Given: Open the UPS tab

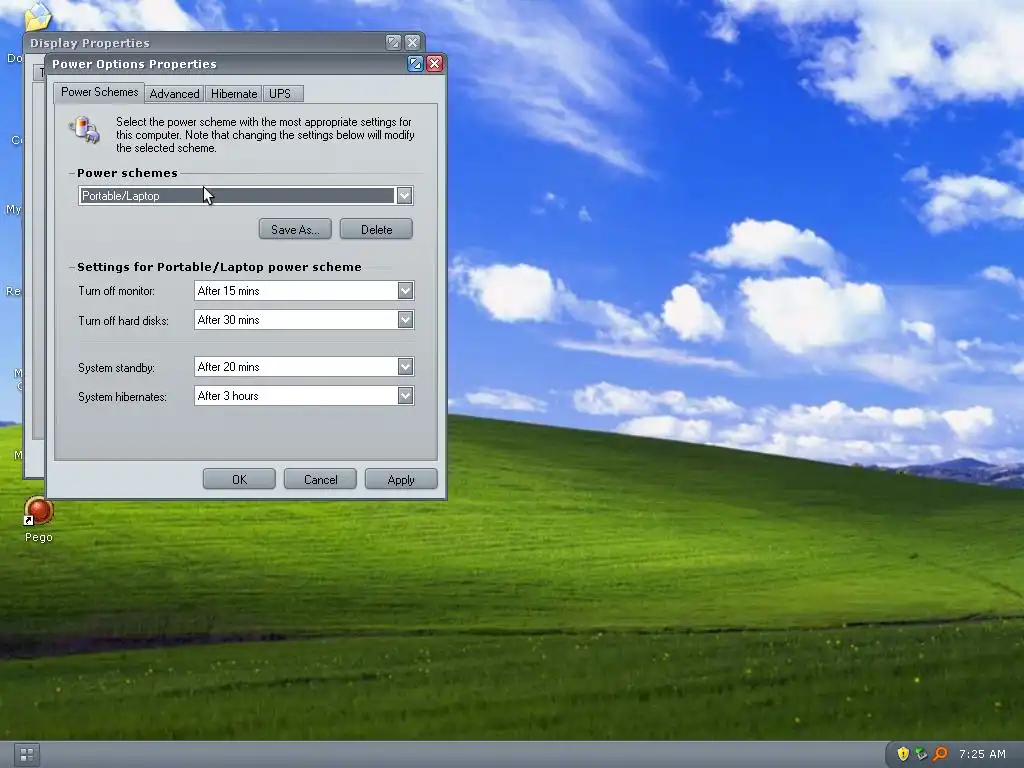Looking at the screenshot, I should click(281, 94).
